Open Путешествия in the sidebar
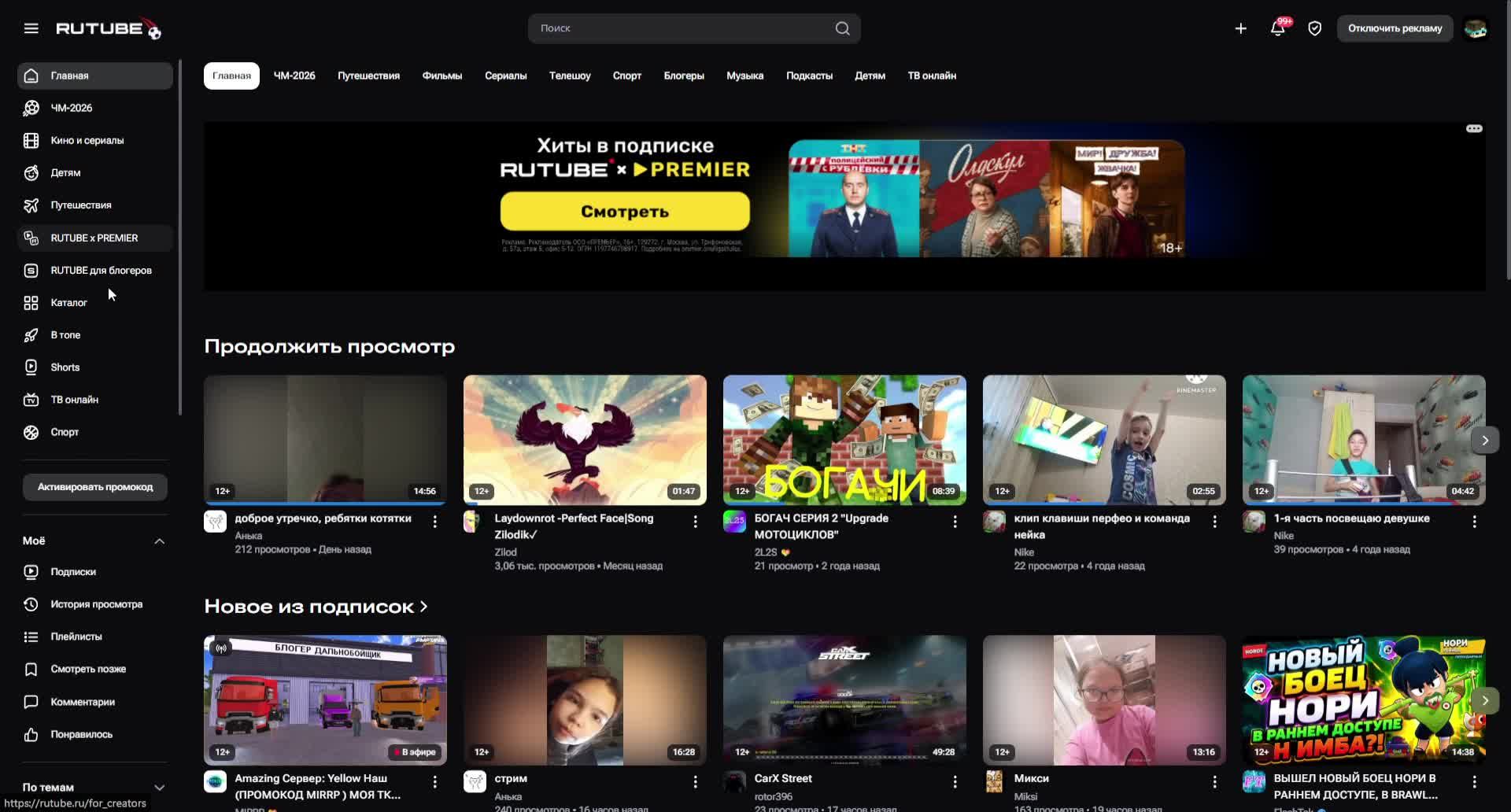The height and width of the screenshot is (812, 1511). click(95, 205)
